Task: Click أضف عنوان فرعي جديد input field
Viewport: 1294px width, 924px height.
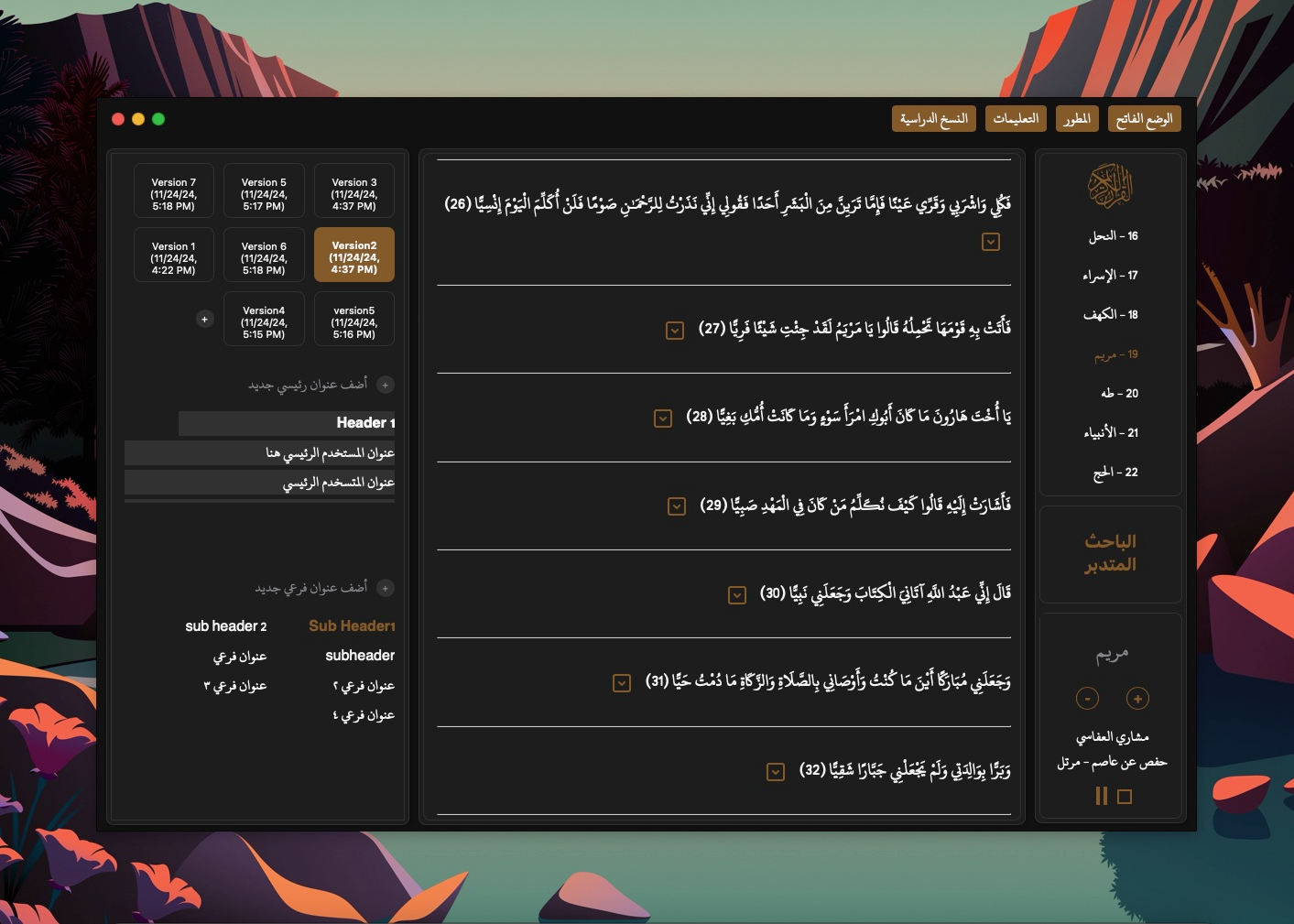Action: tap(311, 588)
